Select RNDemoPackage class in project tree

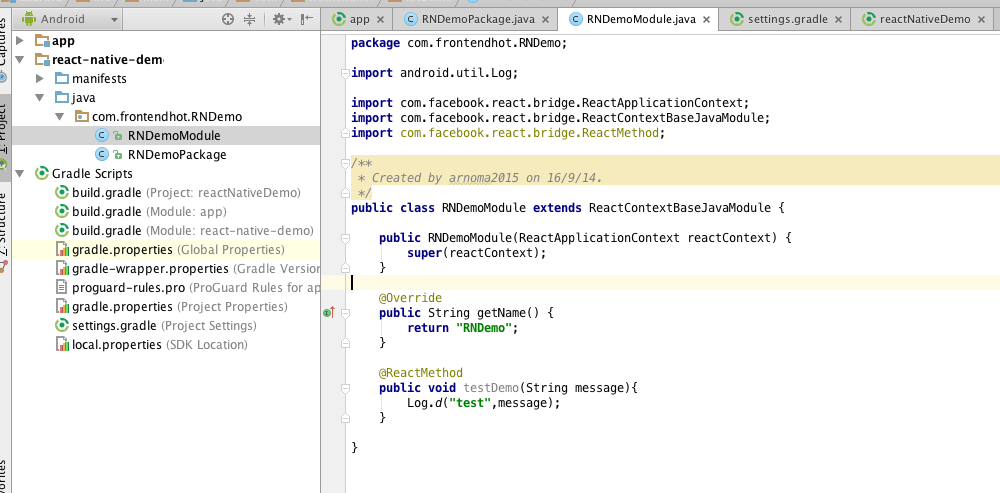point(176,155)
